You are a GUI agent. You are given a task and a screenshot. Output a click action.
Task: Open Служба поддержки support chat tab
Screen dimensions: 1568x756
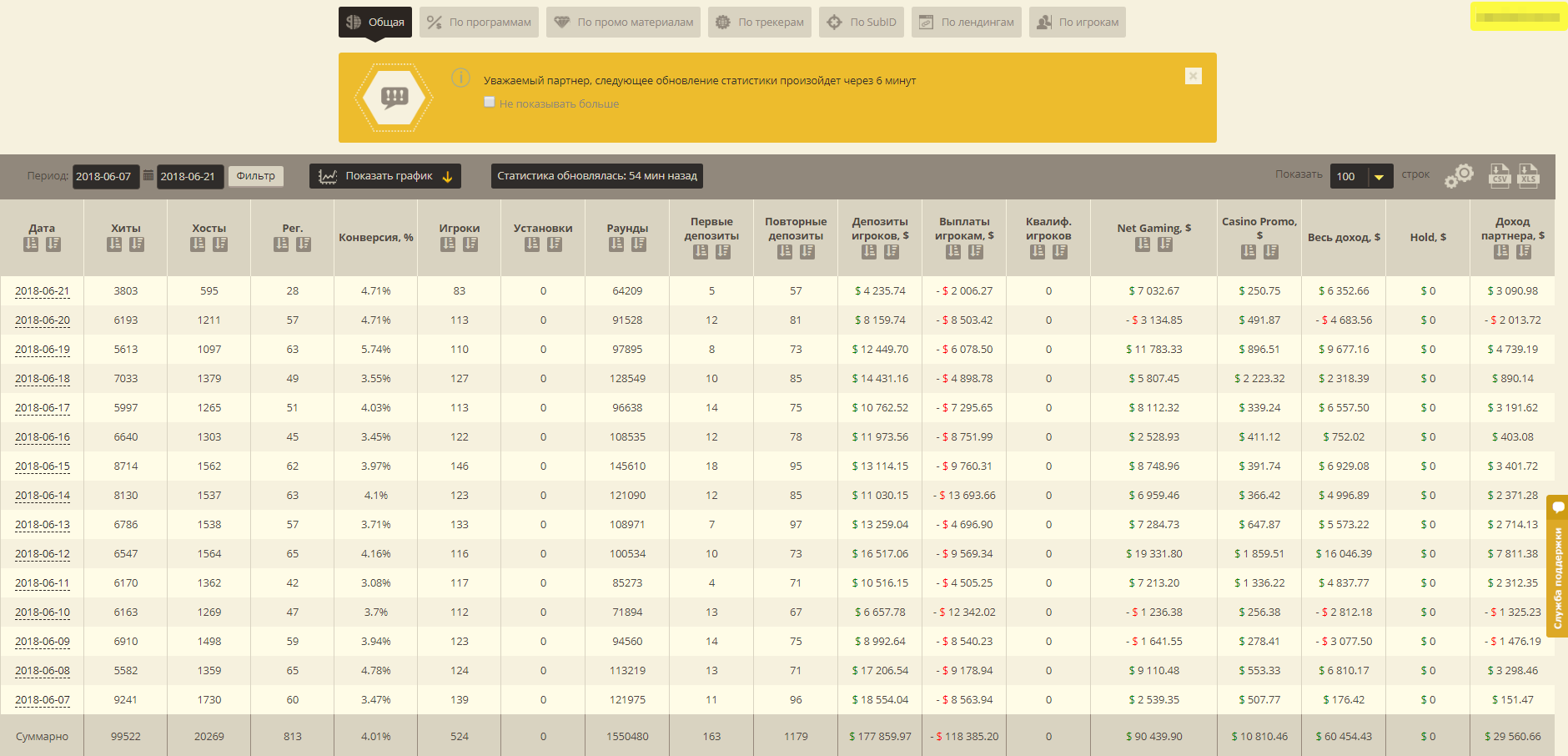tap(1557, 567)
